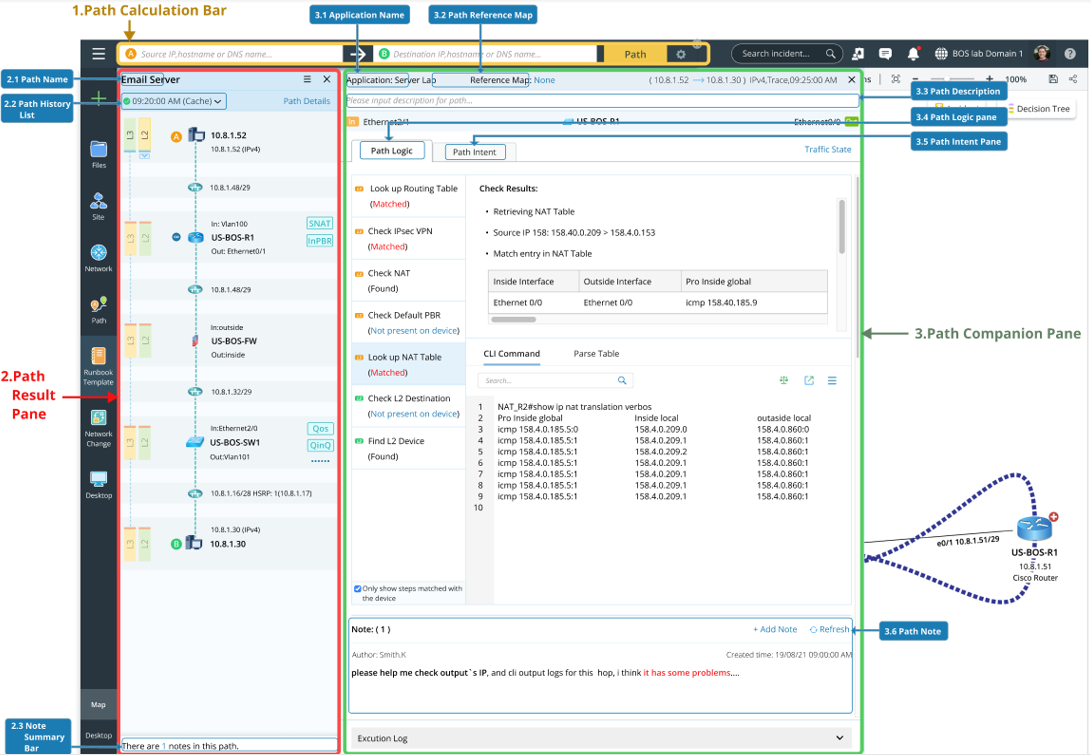Open the 100% zoom level dropdown
Image resolution: width=1091 pixels, height=755 pixels.
click(1016, 78)
